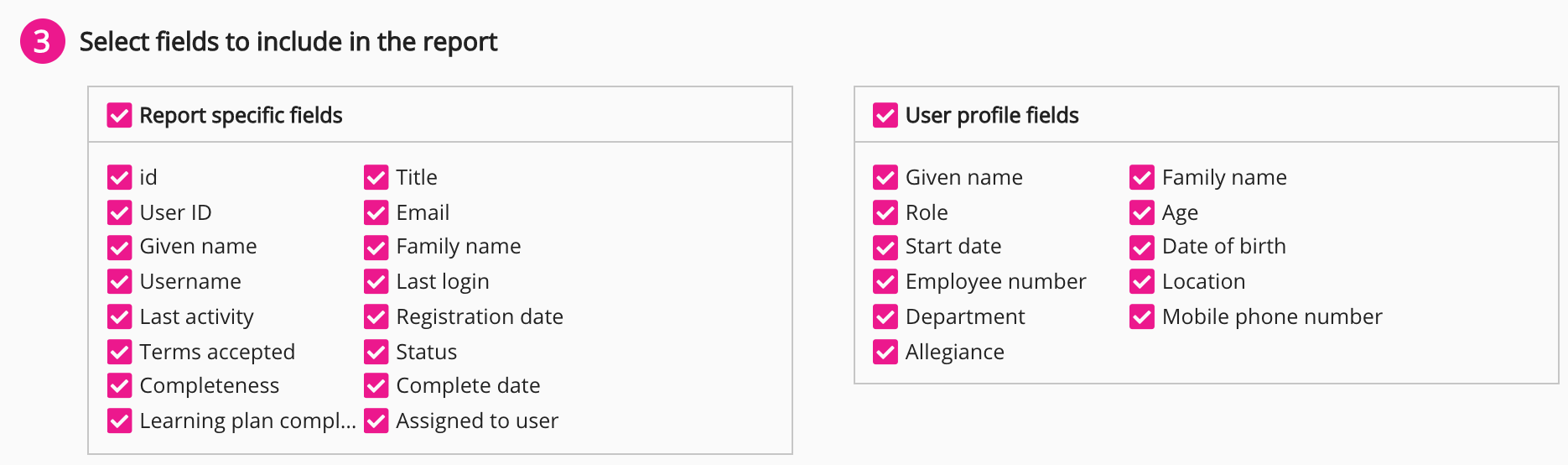Toggle the Role profile field
Screen dimensions: 1568x465
(885, 212)
